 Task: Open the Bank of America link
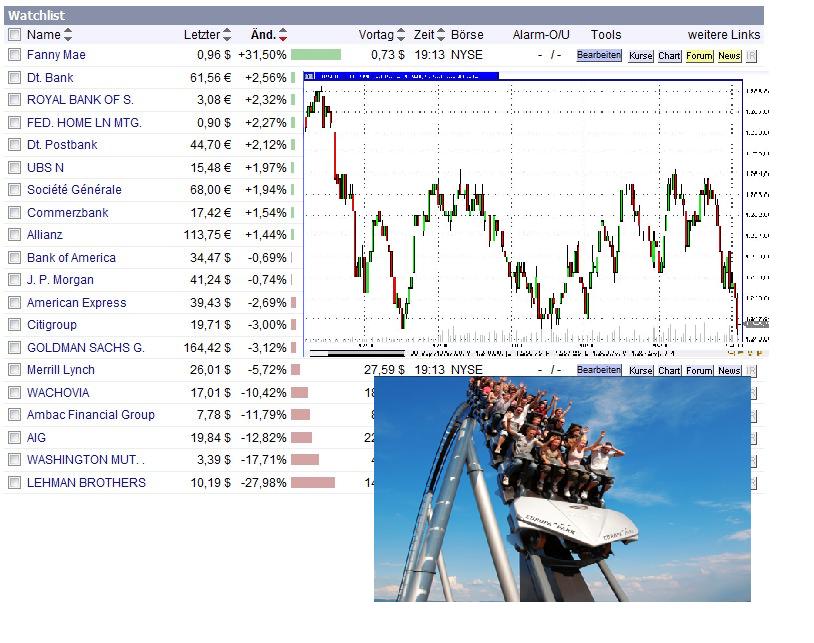(x=71, y=258)
